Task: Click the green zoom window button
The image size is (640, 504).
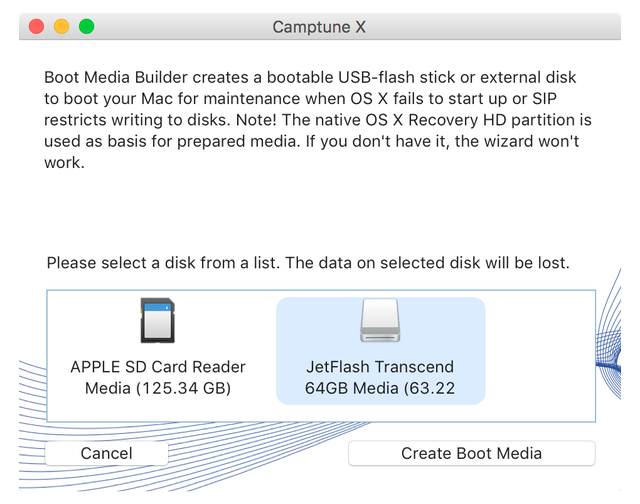Action: [x=87, y=27]
